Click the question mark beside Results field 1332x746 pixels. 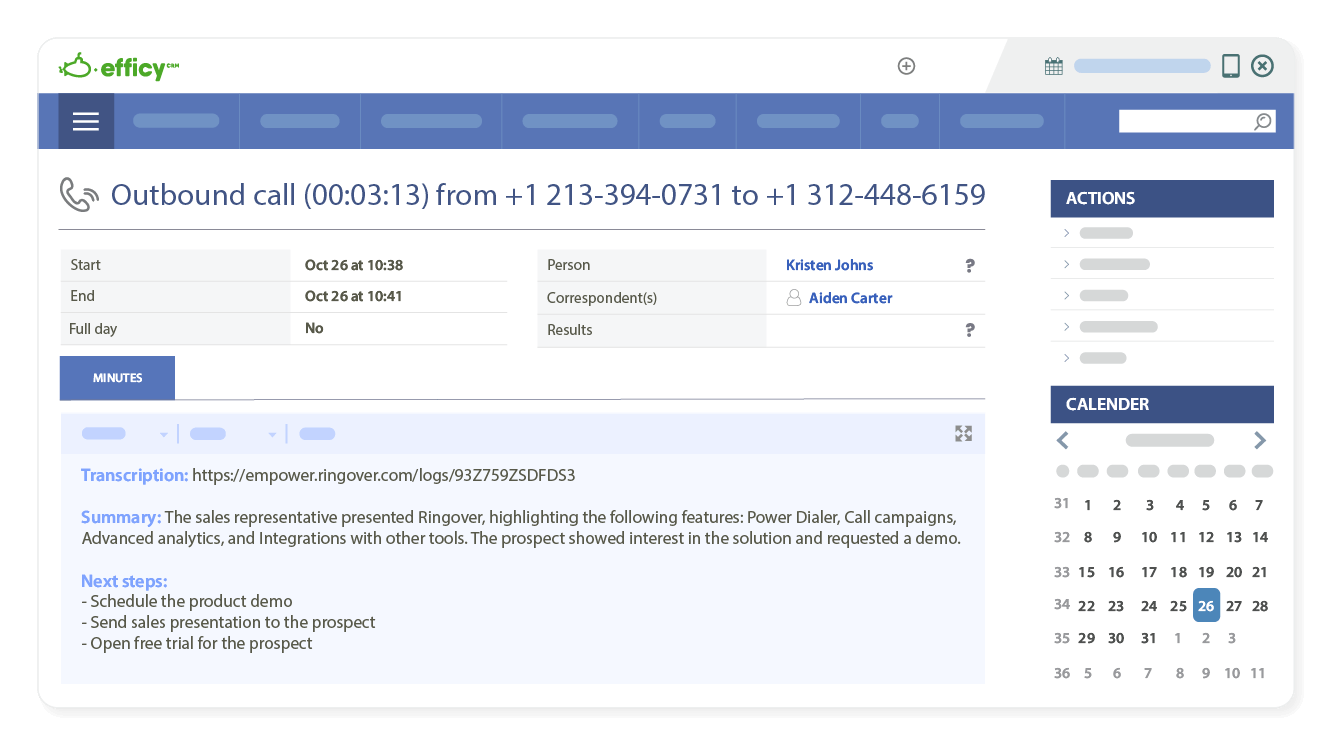[969, 329]
